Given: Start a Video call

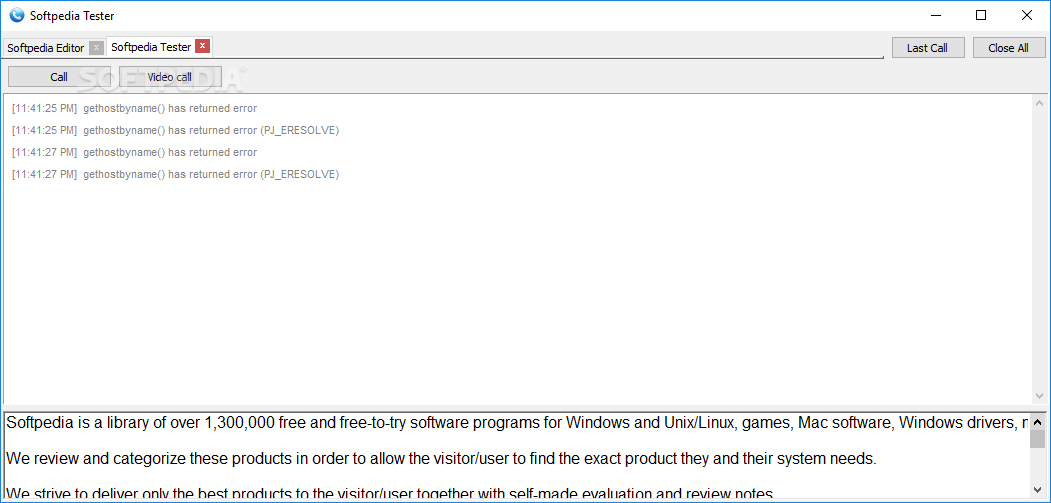Looking at the screenshot, I should (170, 77).
